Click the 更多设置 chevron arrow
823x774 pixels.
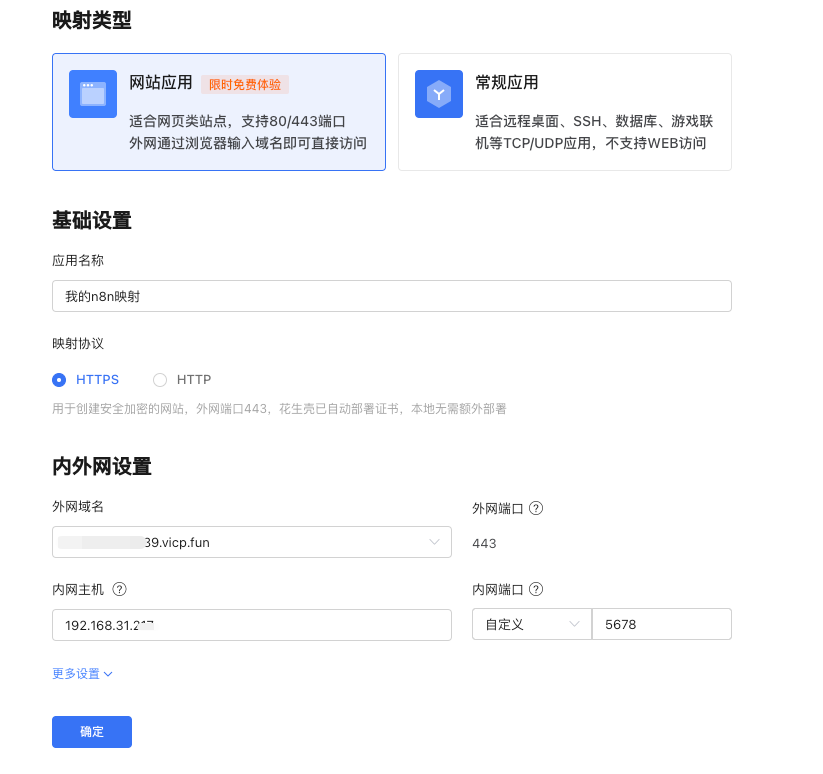[108, 673]
